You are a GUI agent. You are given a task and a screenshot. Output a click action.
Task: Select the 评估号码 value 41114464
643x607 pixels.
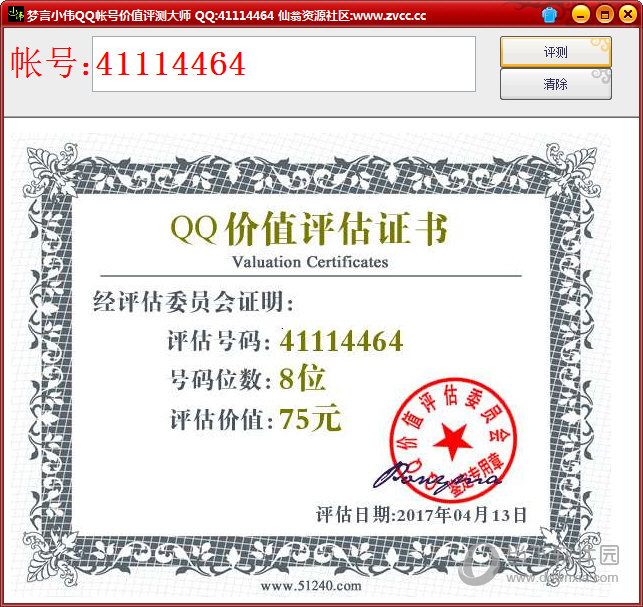341,341
